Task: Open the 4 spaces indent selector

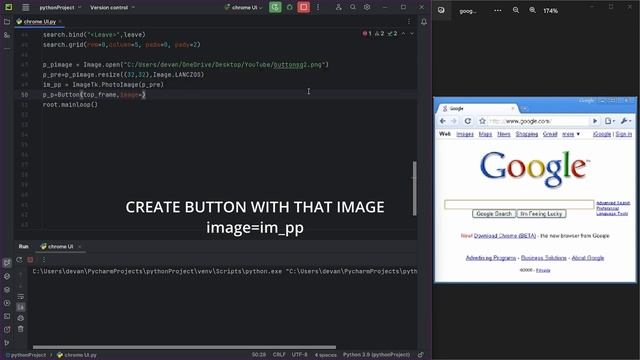Action: [325, 355]
